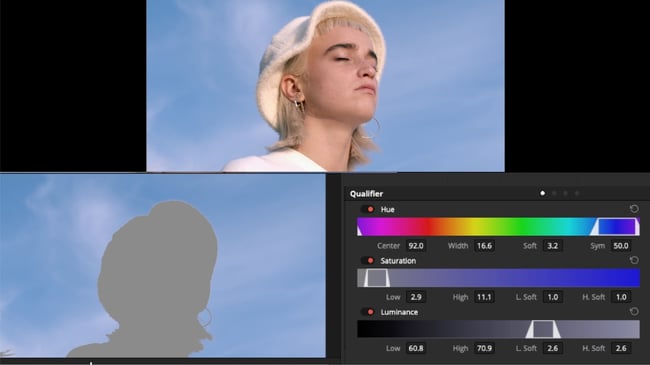Select the Hue Sym value field 50.0
This screenshot has height=365, width=650.
click(621, 246)
